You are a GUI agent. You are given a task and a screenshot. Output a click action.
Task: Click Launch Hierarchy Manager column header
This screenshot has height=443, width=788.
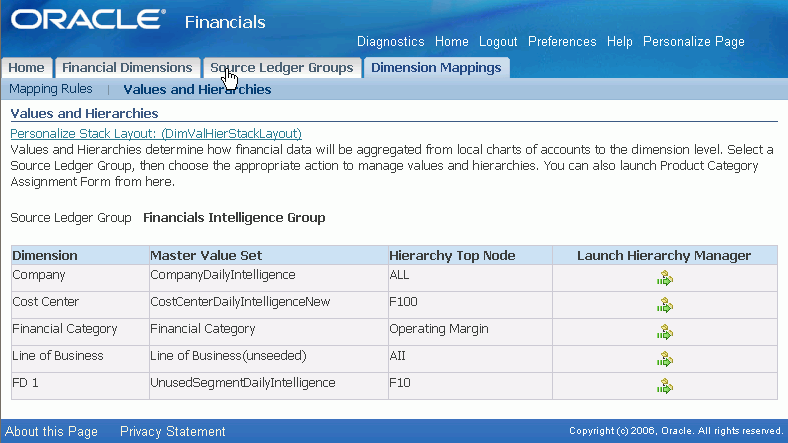(x=664, y=256)
